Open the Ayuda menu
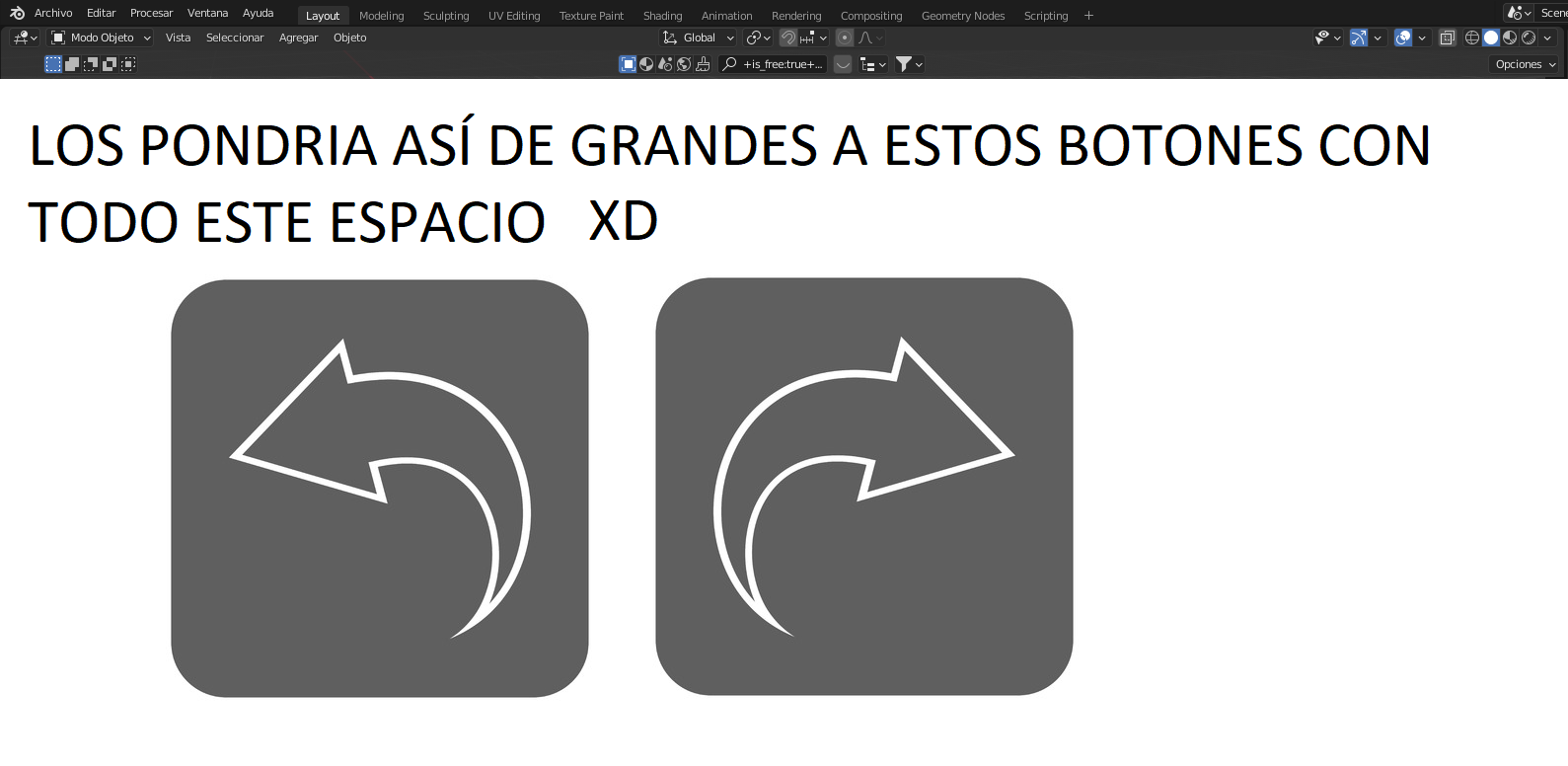 click(x=258, y=13)
